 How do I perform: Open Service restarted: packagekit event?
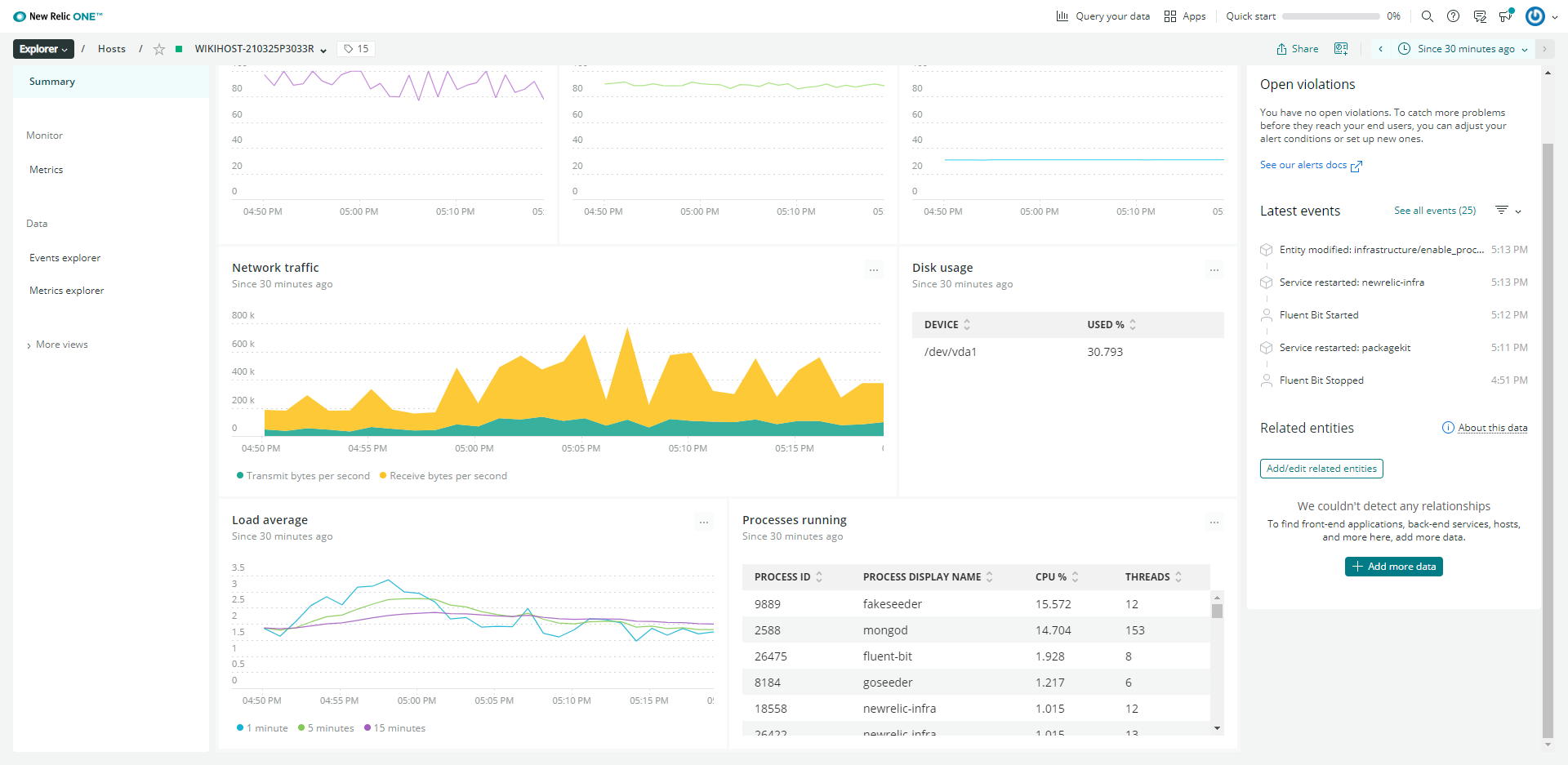coord(1394,348)
